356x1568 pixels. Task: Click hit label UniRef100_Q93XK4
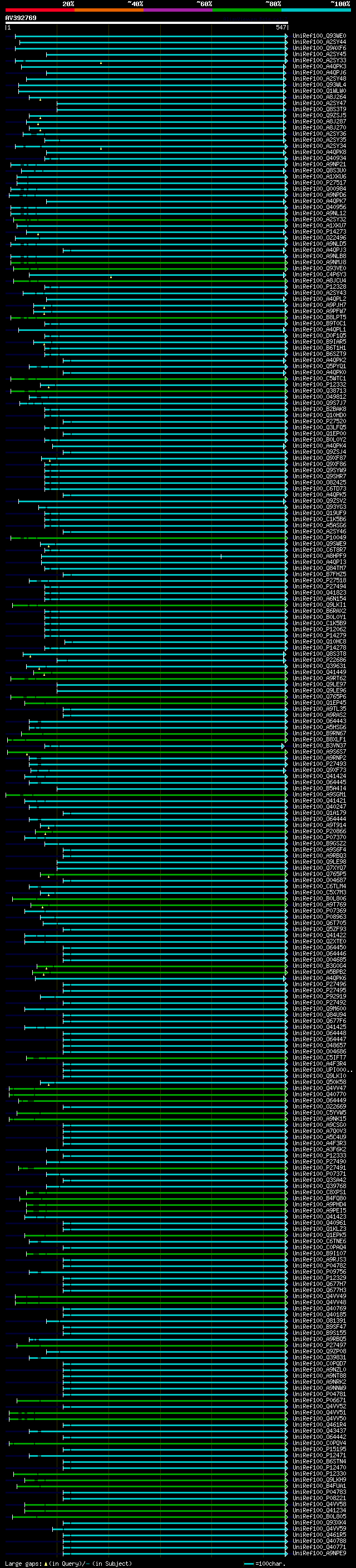[319, 1524]
